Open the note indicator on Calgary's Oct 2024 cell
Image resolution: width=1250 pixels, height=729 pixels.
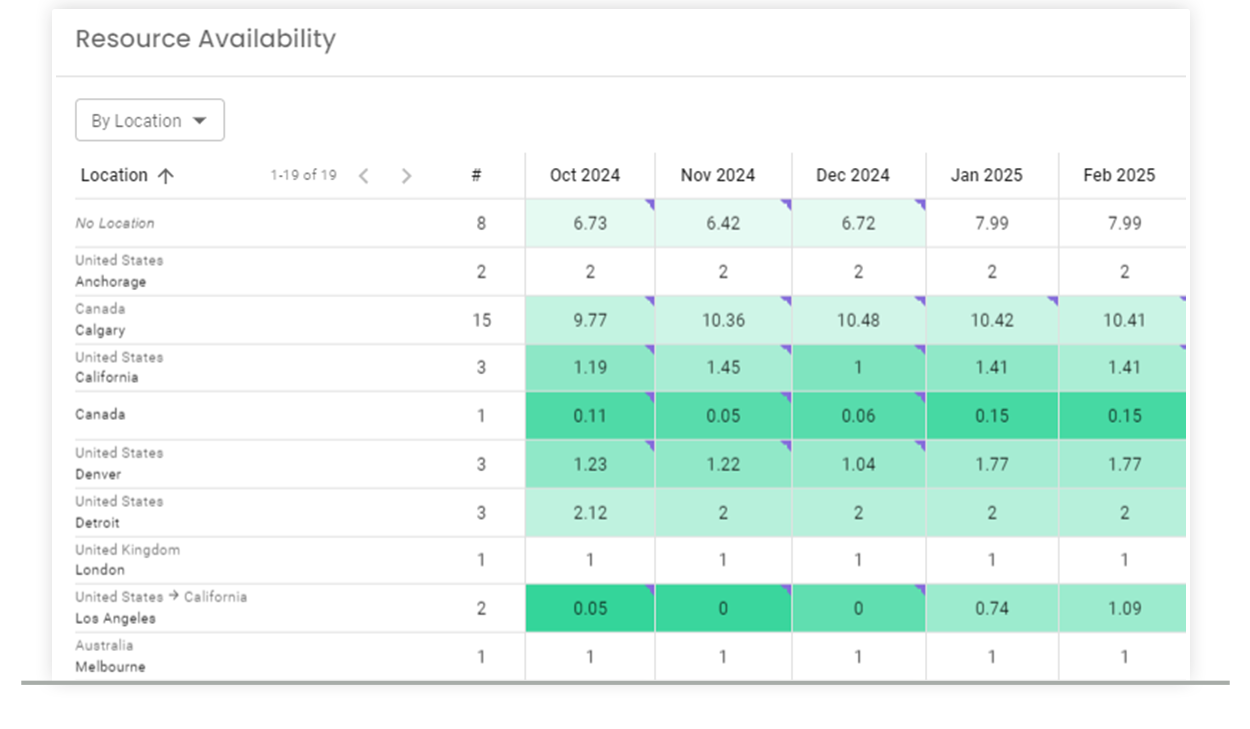pos(650,300)
